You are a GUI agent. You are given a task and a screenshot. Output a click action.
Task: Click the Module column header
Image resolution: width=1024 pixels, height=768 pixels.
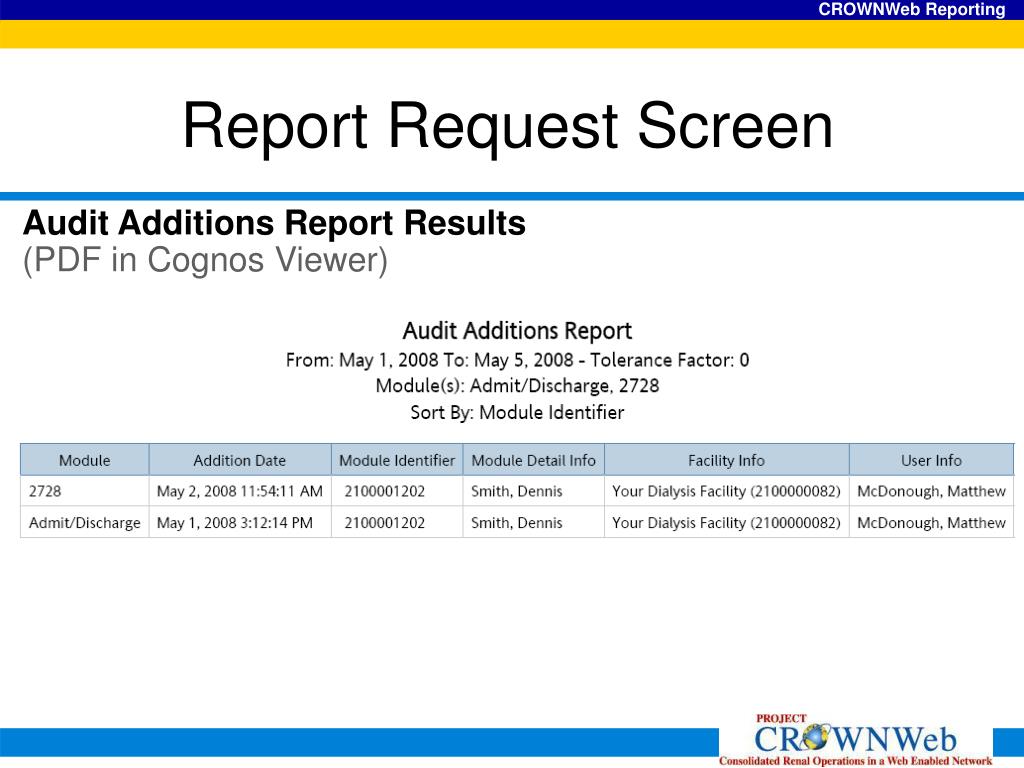[x=85, y=460]
